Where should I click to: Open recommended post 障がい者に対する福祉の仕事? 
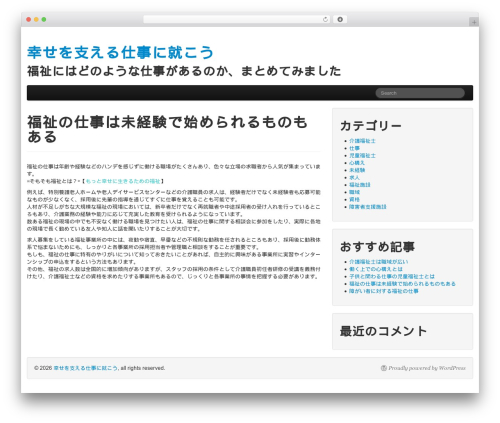coord(384,291)
